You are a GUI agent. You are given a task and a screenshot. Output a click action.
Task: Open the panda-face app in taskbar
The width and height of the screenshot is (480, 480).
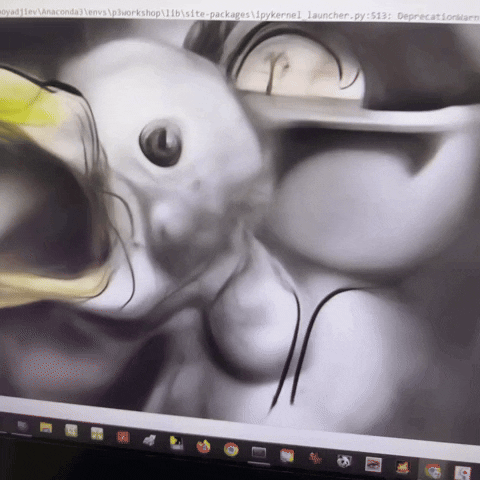pyautogui.click(x=344, y=461)
